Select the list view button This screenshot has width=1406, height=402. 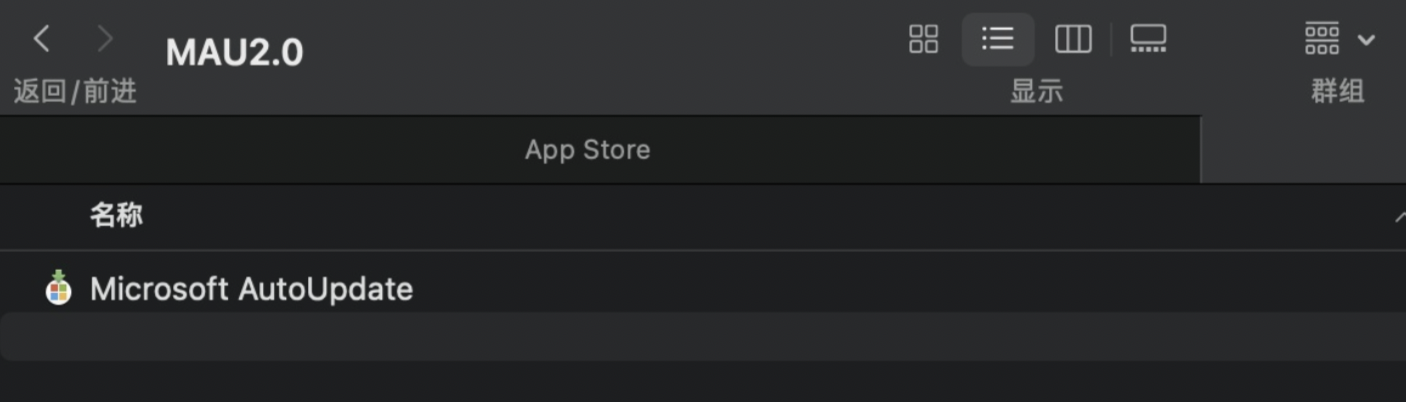coord(998,39)
